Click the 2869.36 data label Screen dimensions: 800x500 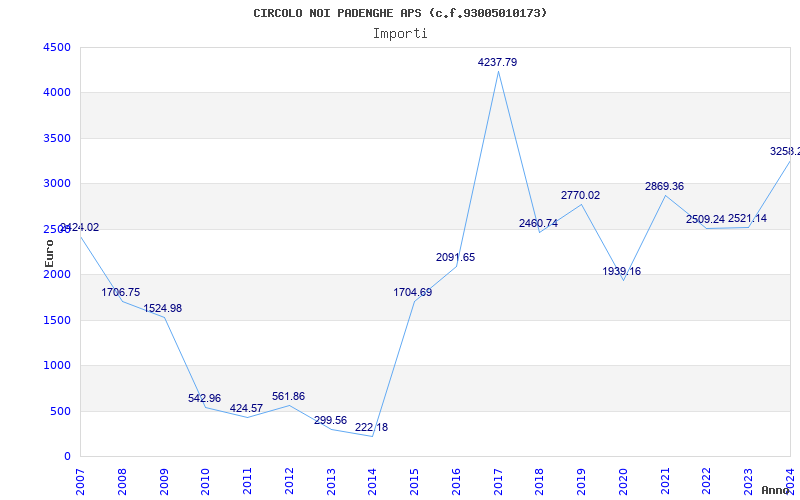[x=664, y=187]
